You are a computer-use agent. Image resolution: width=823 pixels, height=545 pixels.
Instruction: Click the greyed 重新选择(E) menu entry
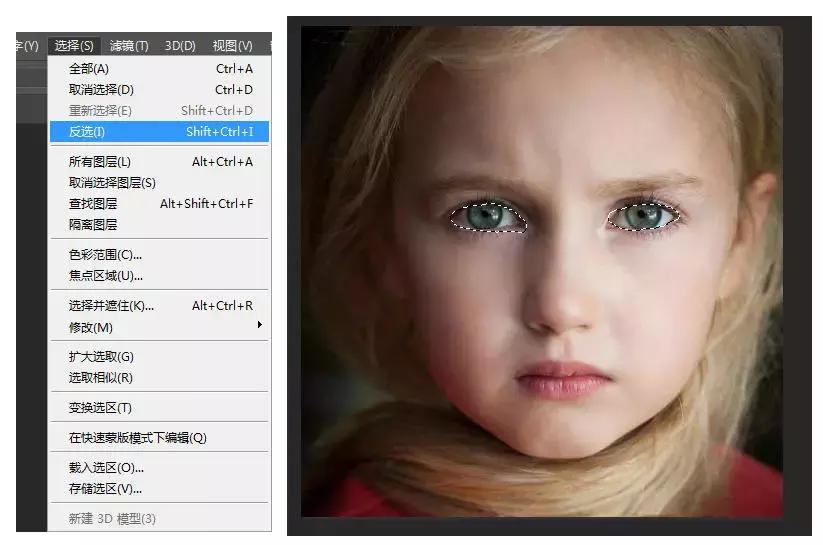[160, 111]
